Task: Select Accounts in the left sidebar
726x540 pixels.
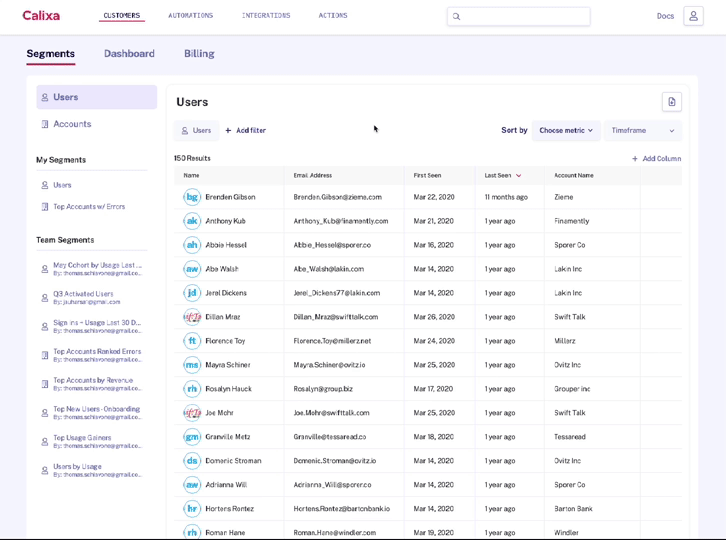Action: (72, 124)
